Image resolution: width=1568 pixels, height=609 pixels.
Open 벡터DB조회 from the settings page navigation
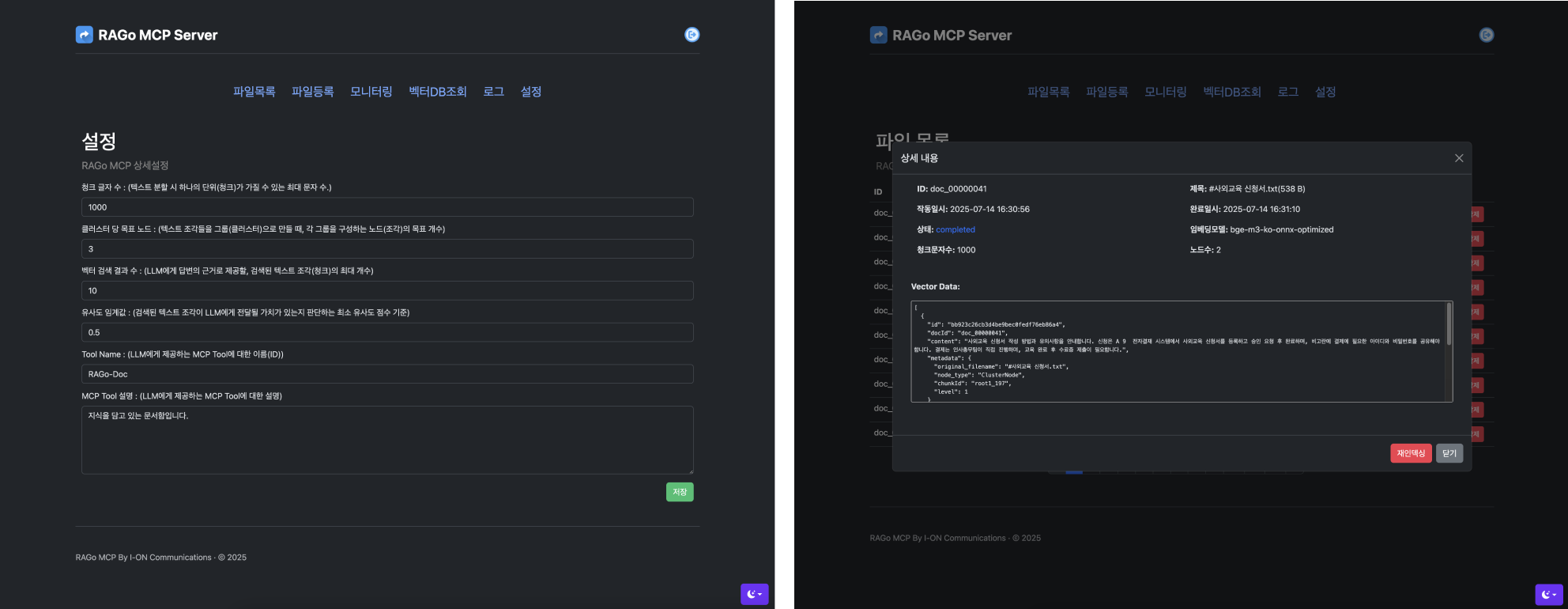437,92
